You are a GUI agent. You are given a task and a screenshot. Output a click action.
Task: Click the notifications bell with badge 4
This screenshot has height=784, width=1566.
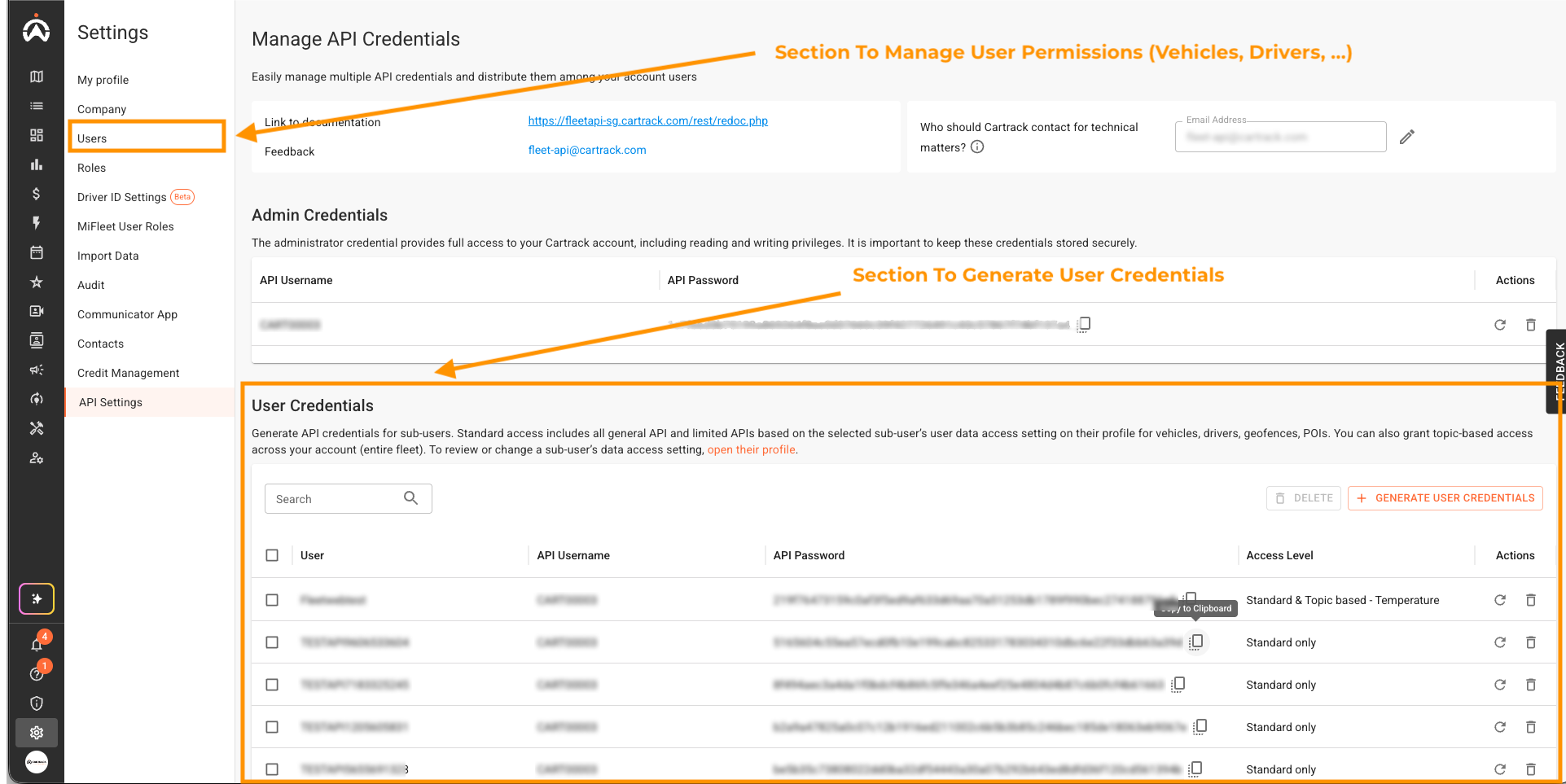tap(36, 644)
